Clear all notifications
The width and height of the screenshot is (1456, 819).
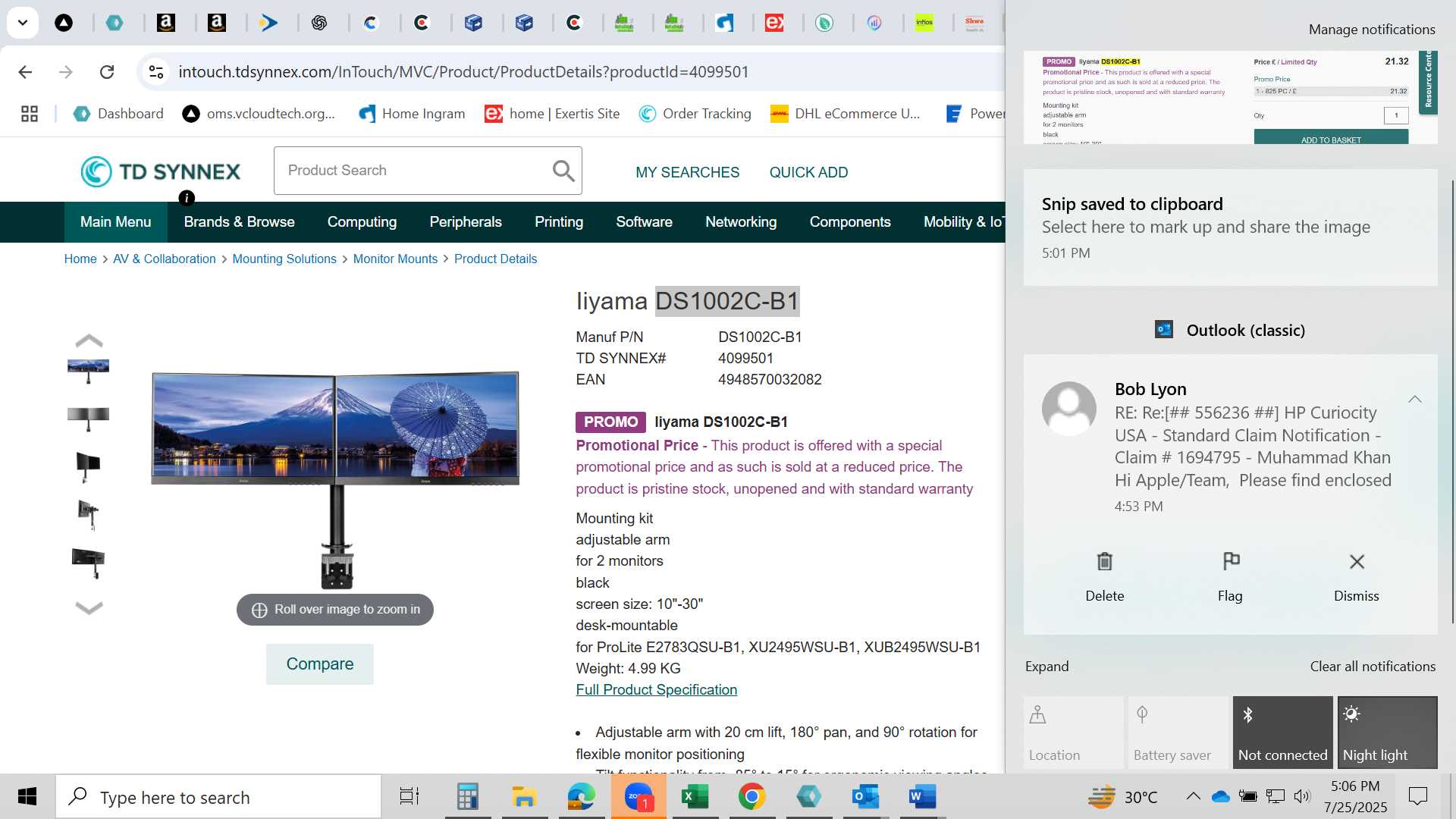pyautogui.click(x=1373, y=667)
